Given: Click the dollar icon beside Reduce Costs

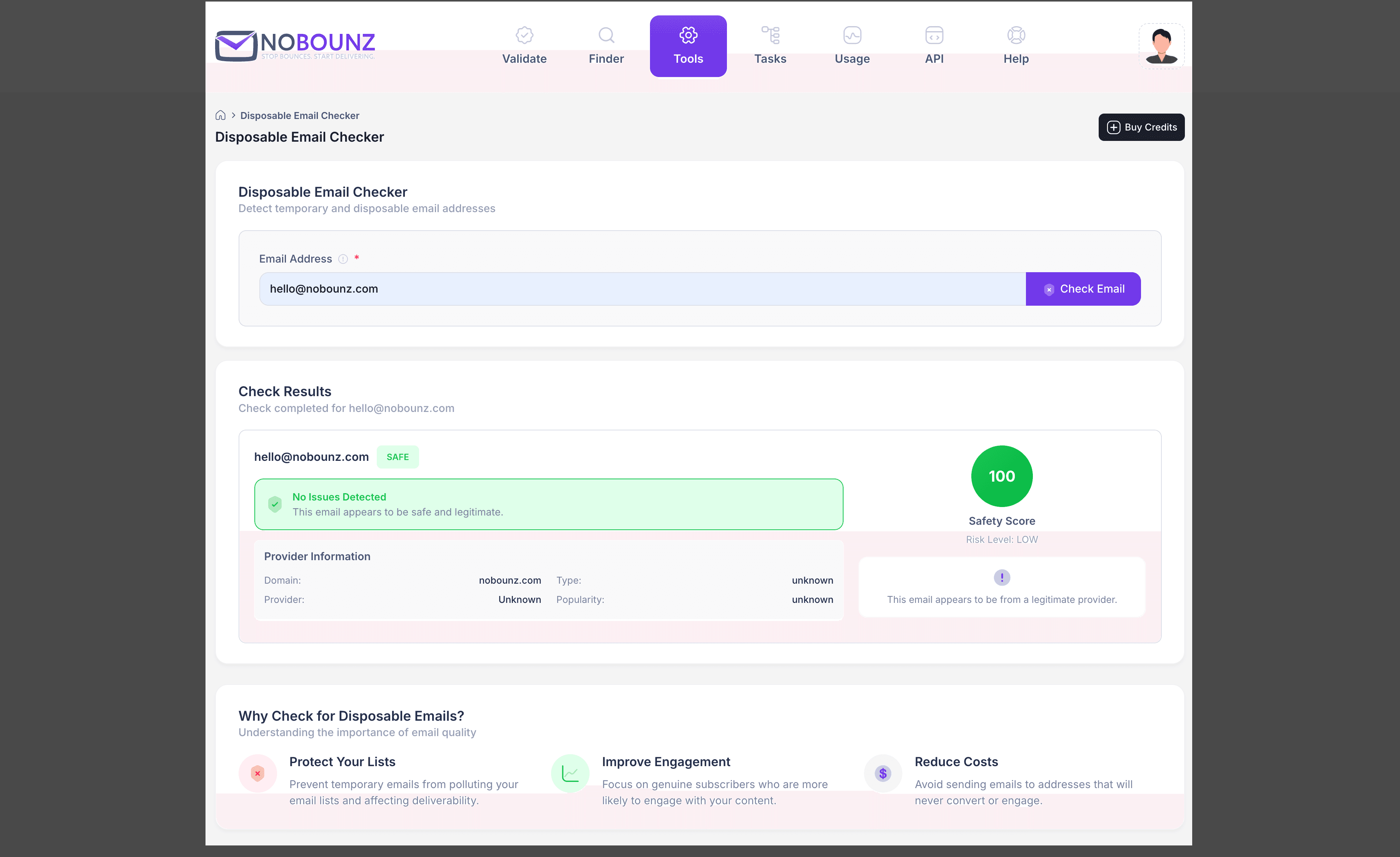Looking at the screenshot, I should (883, 773).
